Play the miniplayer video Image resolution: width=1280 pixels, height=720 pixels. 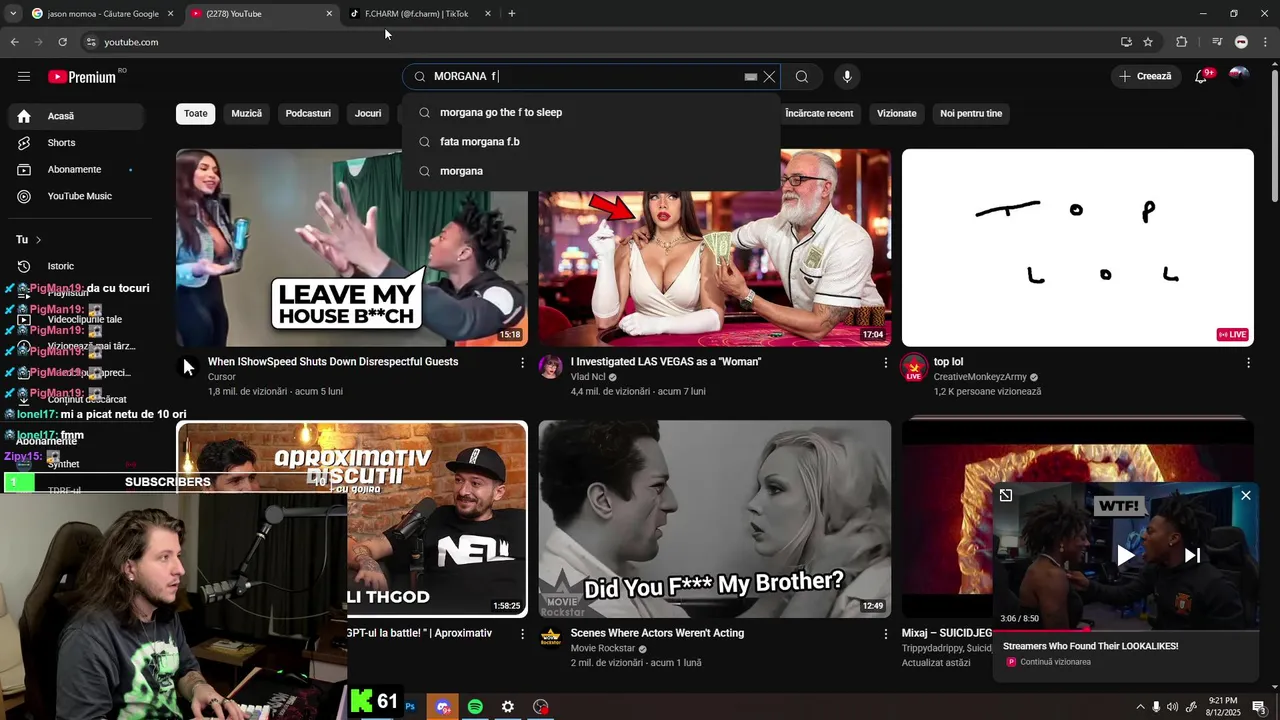click(x=1126, y=555)
